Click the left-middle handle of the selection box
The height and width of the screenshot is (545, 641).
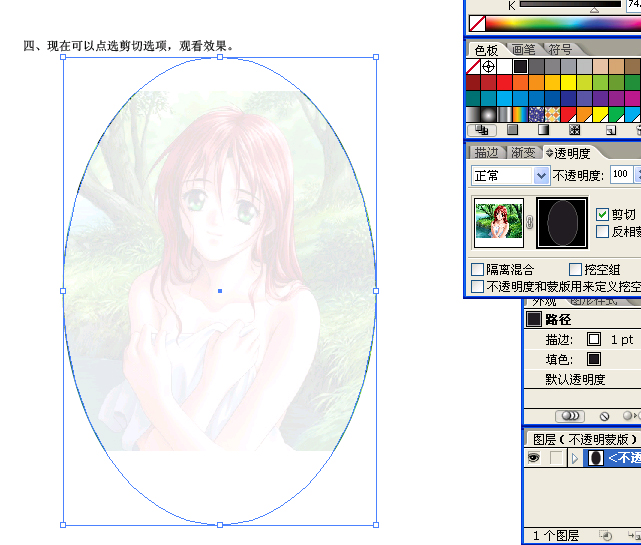click(63, 291)
